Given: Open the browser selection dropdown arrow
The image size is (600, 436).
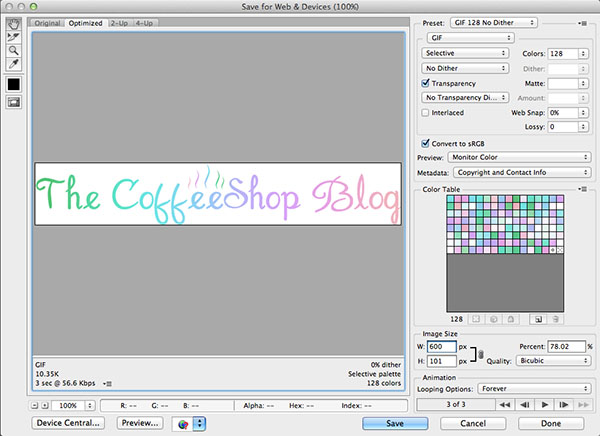Looking at the screenshot, I should 200,424.
